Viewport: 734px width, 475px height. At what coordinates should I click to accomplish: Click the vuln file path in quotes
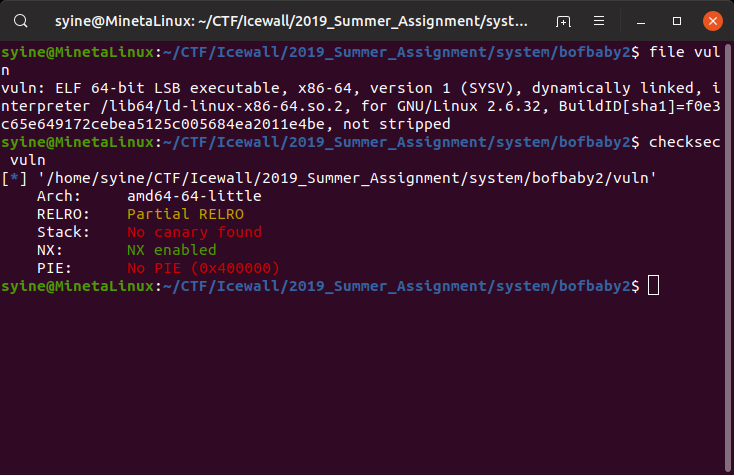[x=347, y=178]
